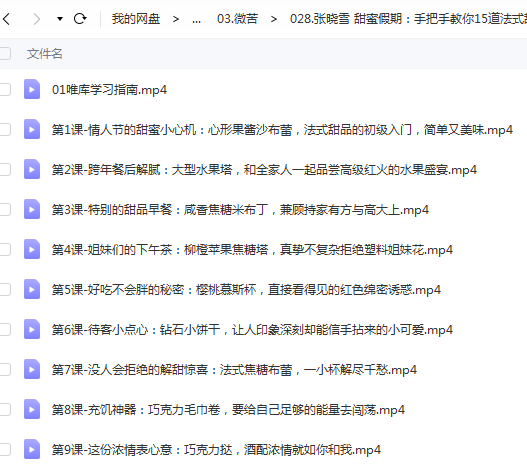Open 第3课-特别的甜品早餐 video file name
Screen dimensions: 527x469
[x=240, y=210]
